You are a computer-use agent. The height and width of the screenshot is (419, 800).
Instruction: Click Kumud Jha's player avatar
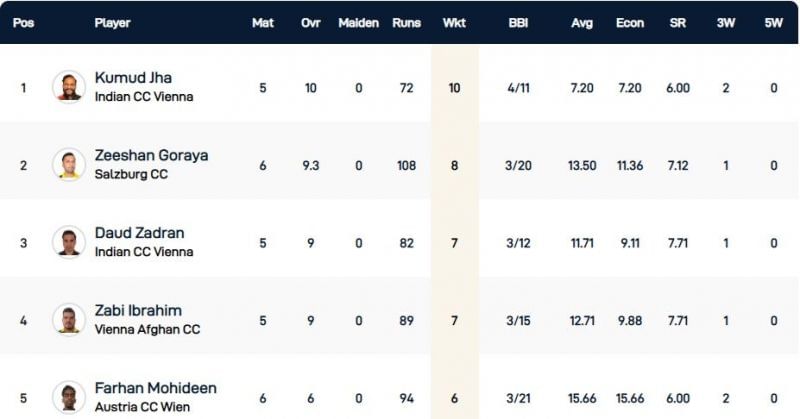point(69,86)
